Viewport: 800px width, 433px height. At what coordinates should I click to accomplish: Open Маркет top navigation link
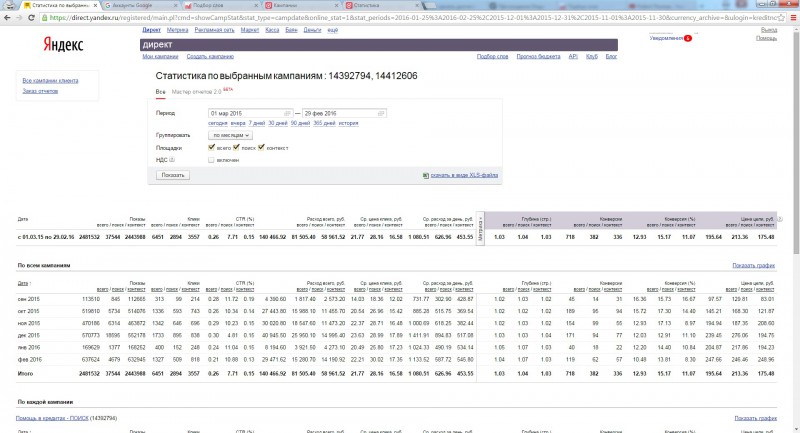[x=250, y=30]
